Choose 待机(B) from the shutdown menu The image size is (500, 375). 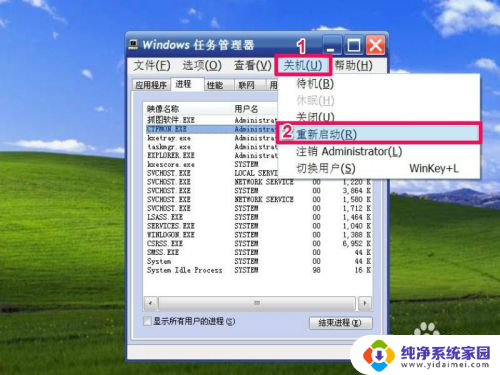pos(315,83)
